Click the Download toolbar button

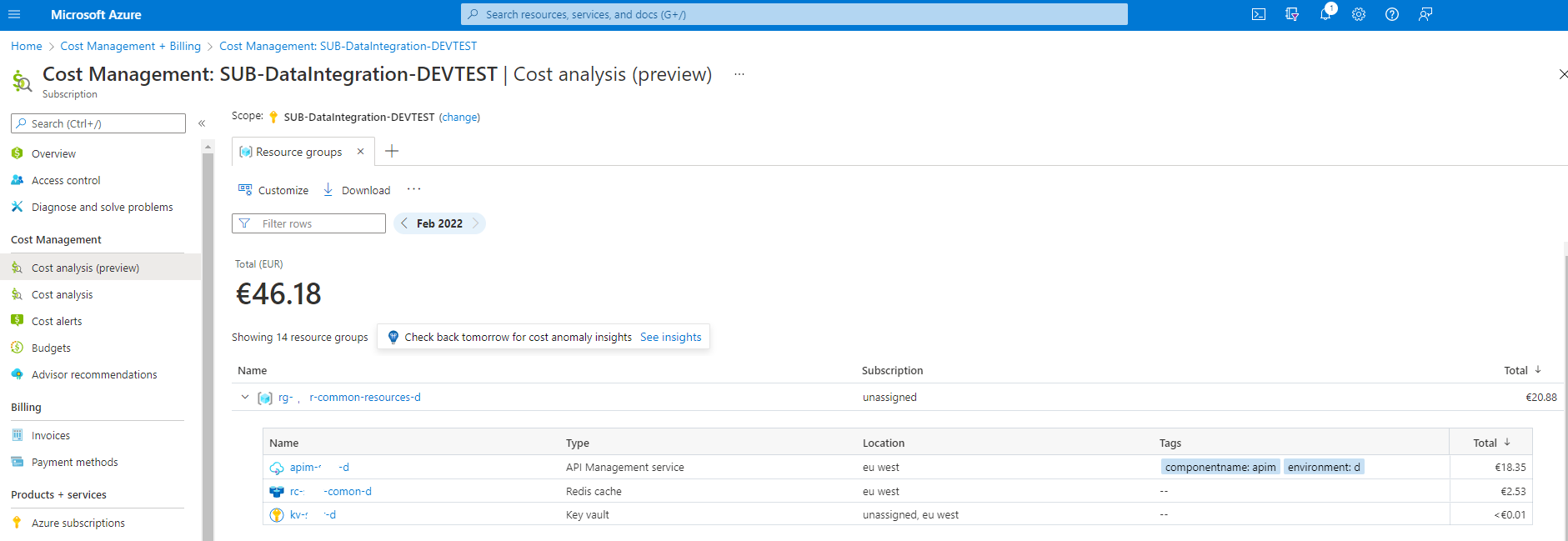click(357, 190)
